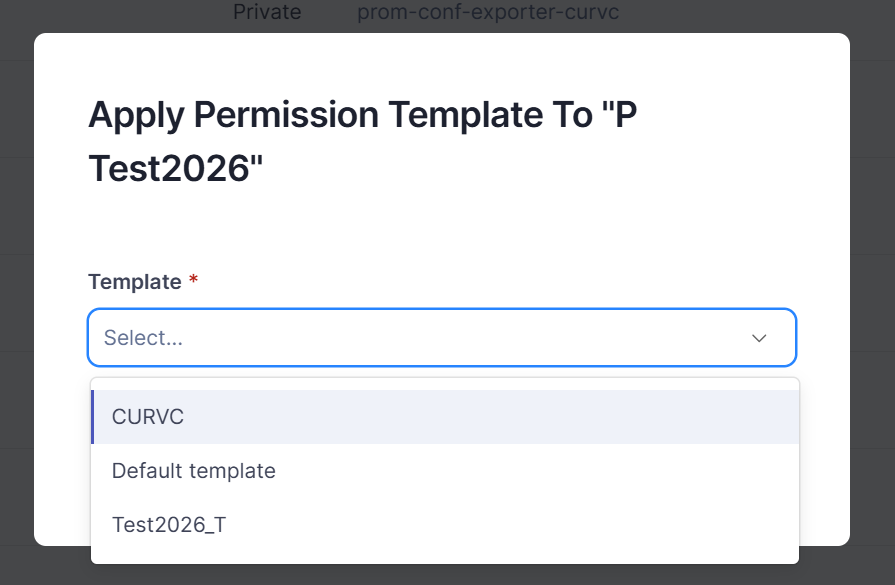
Task: Focus the Template Select... combo box
Action: [x=442, y=337]
